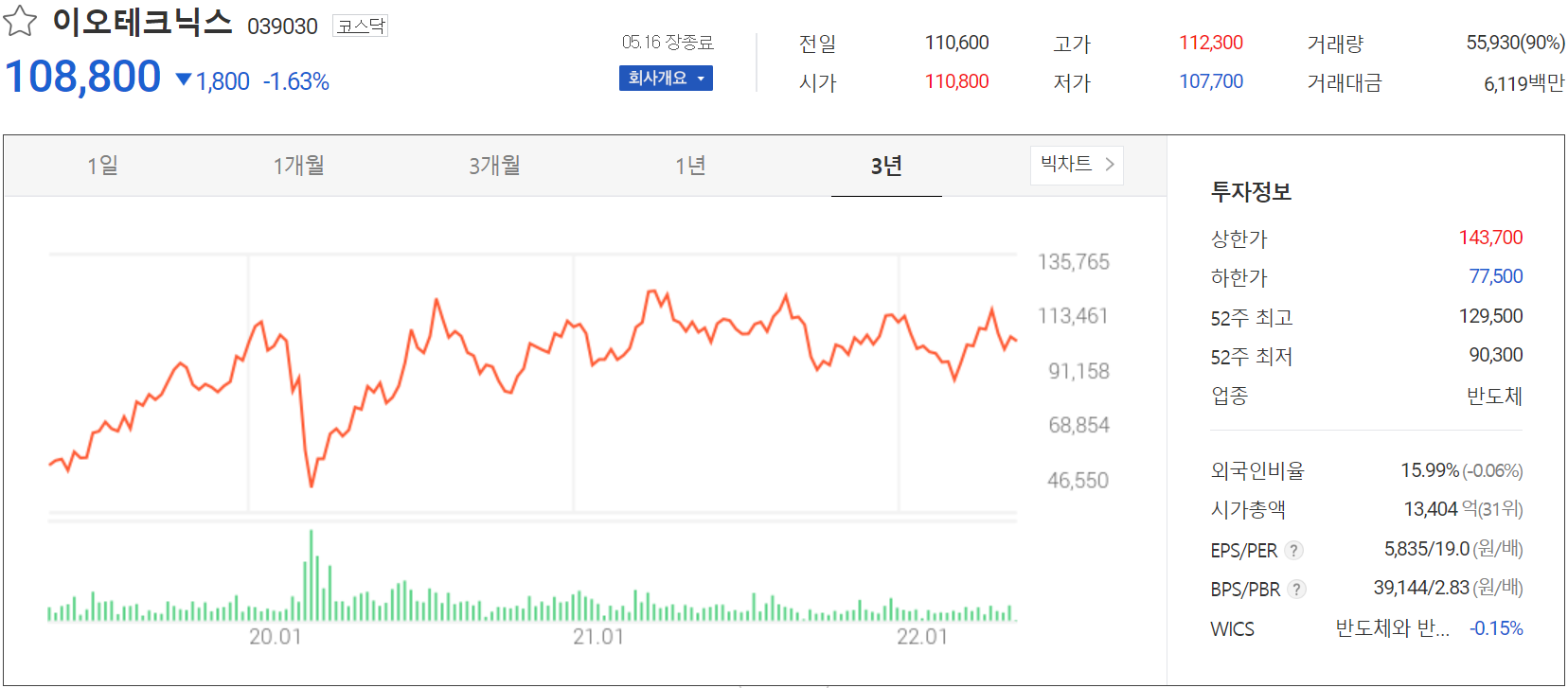Click the tall volume spike bar in 2020
Screen dimensions: 1568x688
(x=311, y=575)
